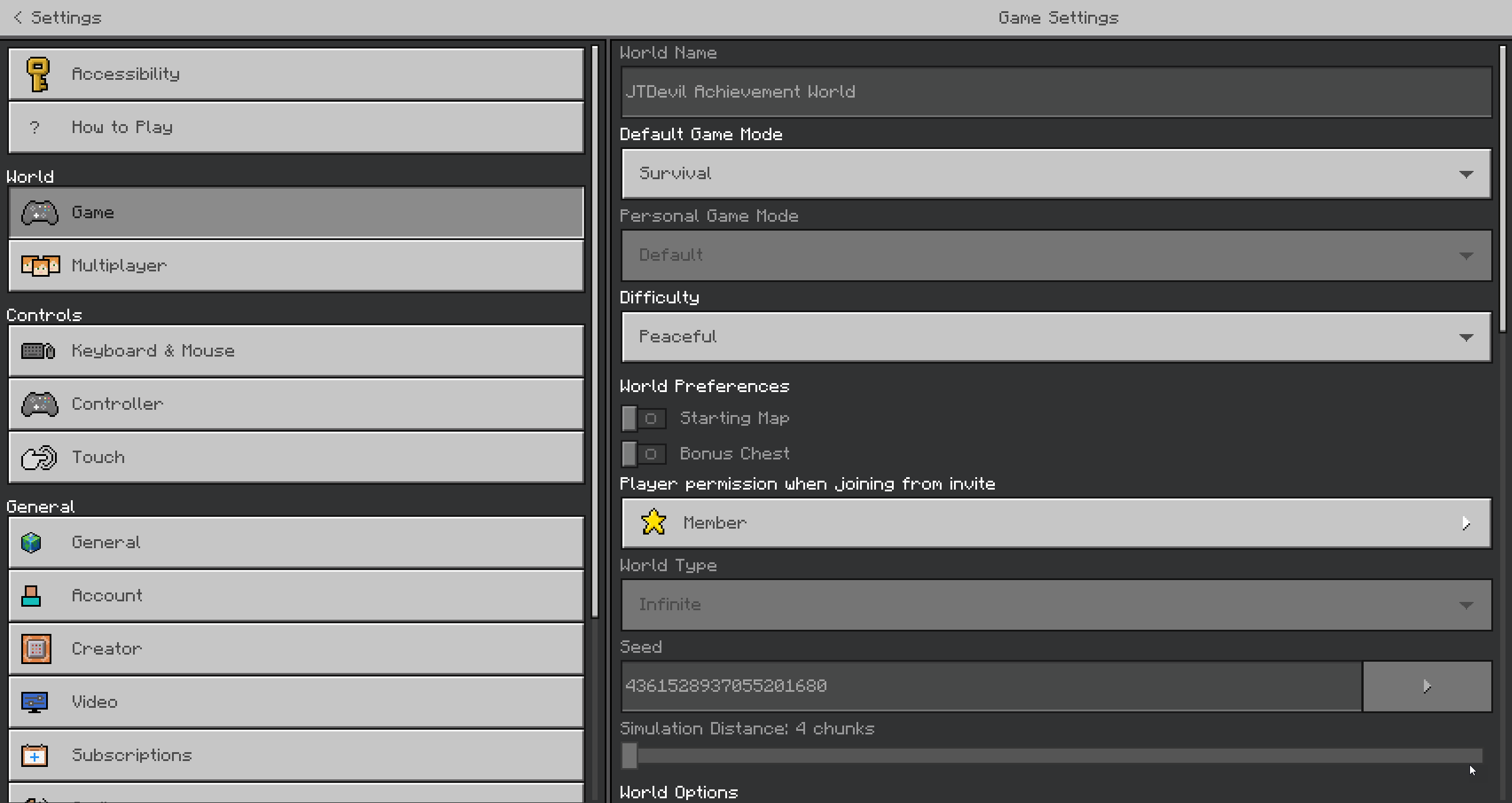Select the Controller settings section
The width and height of the screenshot is (1512, 803).
point(296,404)
